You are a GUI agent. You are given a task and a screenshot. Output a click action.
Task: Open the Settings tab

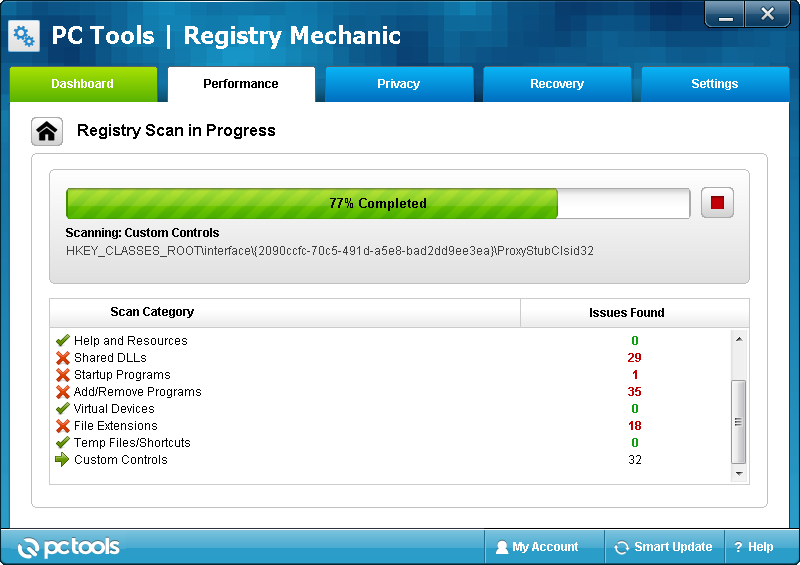[x=715, y=84]
